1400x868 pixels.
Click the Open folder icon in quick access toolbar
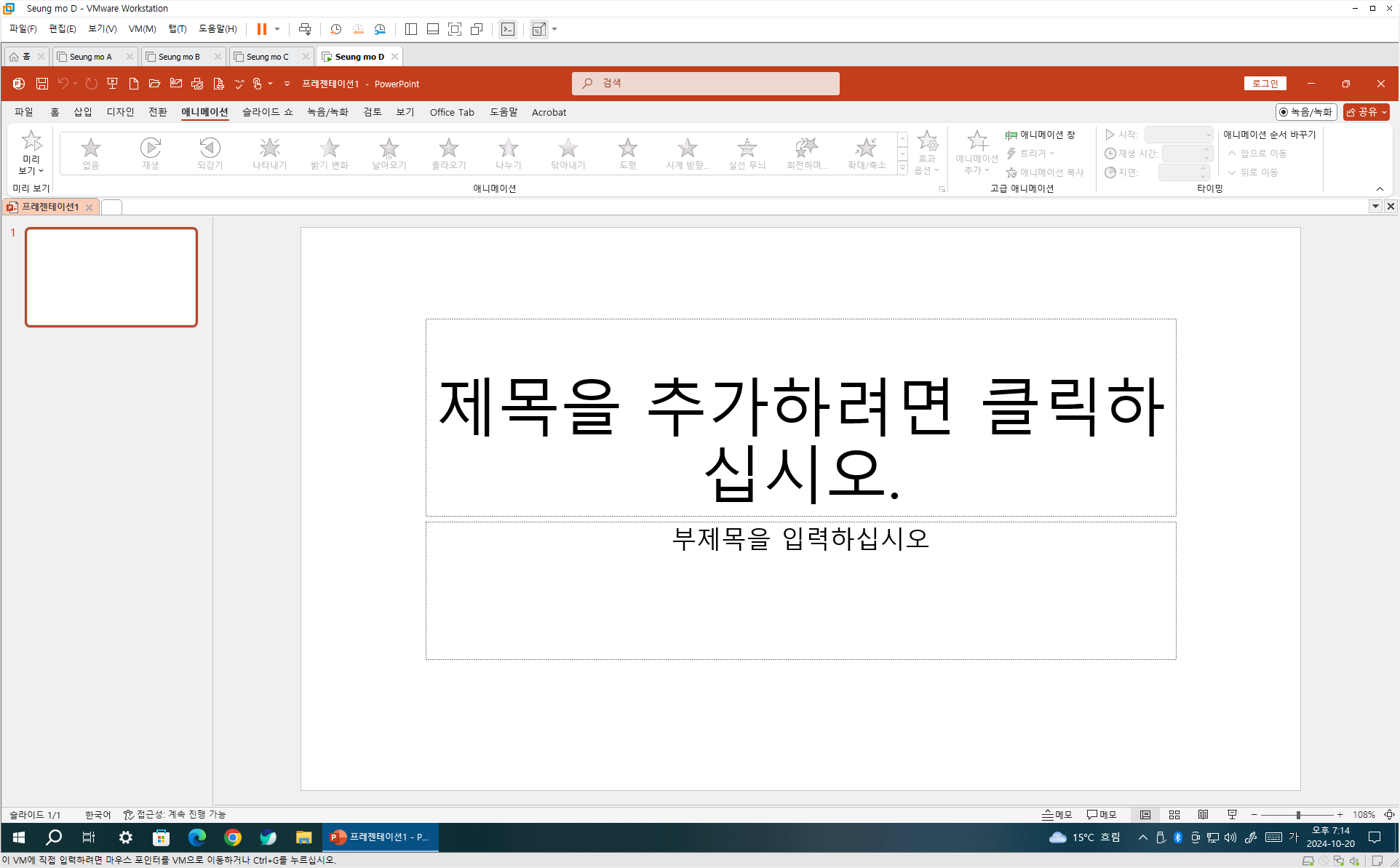[154, 84]
